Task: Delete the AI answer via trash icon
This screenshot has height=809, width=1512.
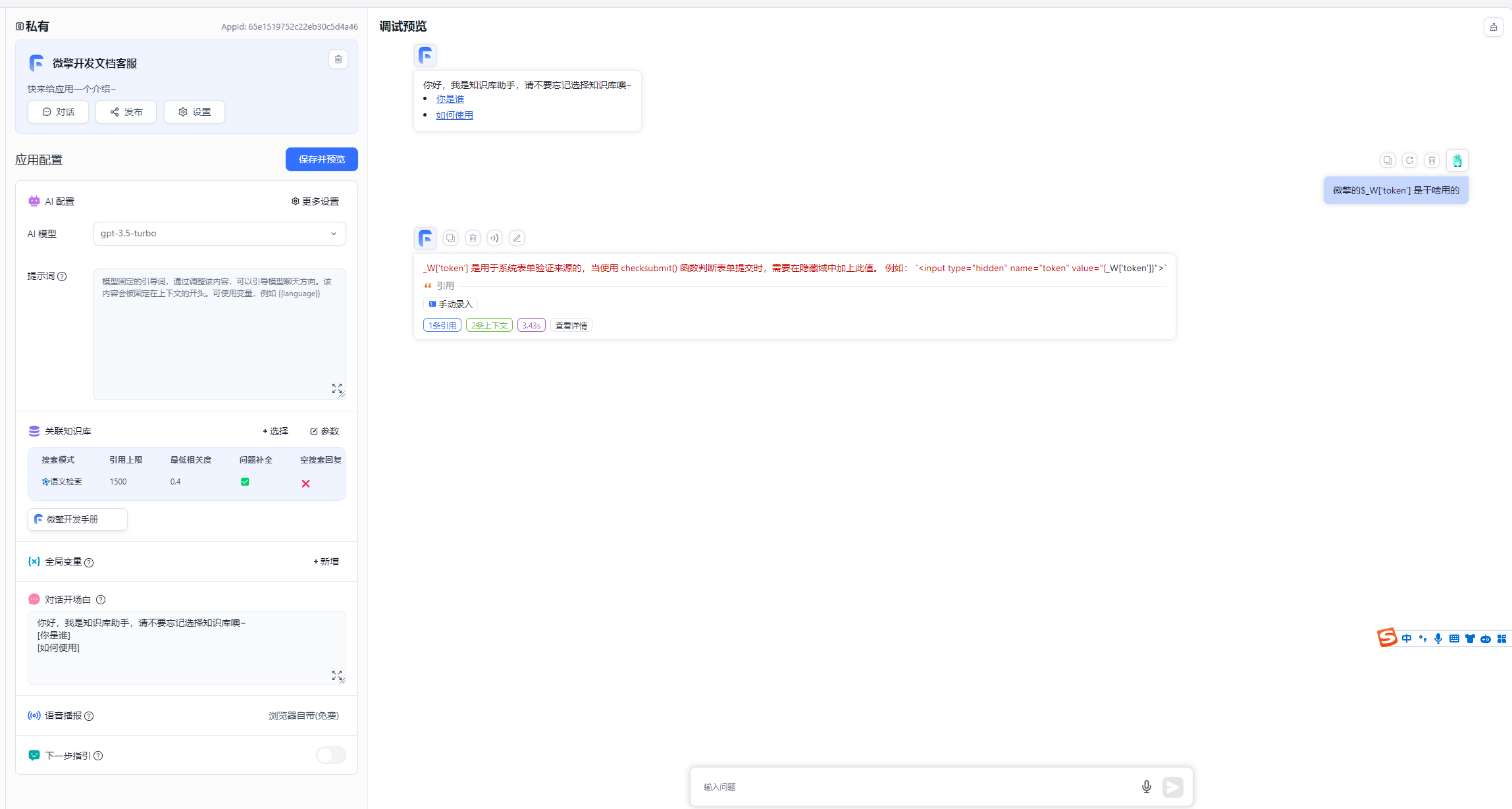Action: pos(473,238)
